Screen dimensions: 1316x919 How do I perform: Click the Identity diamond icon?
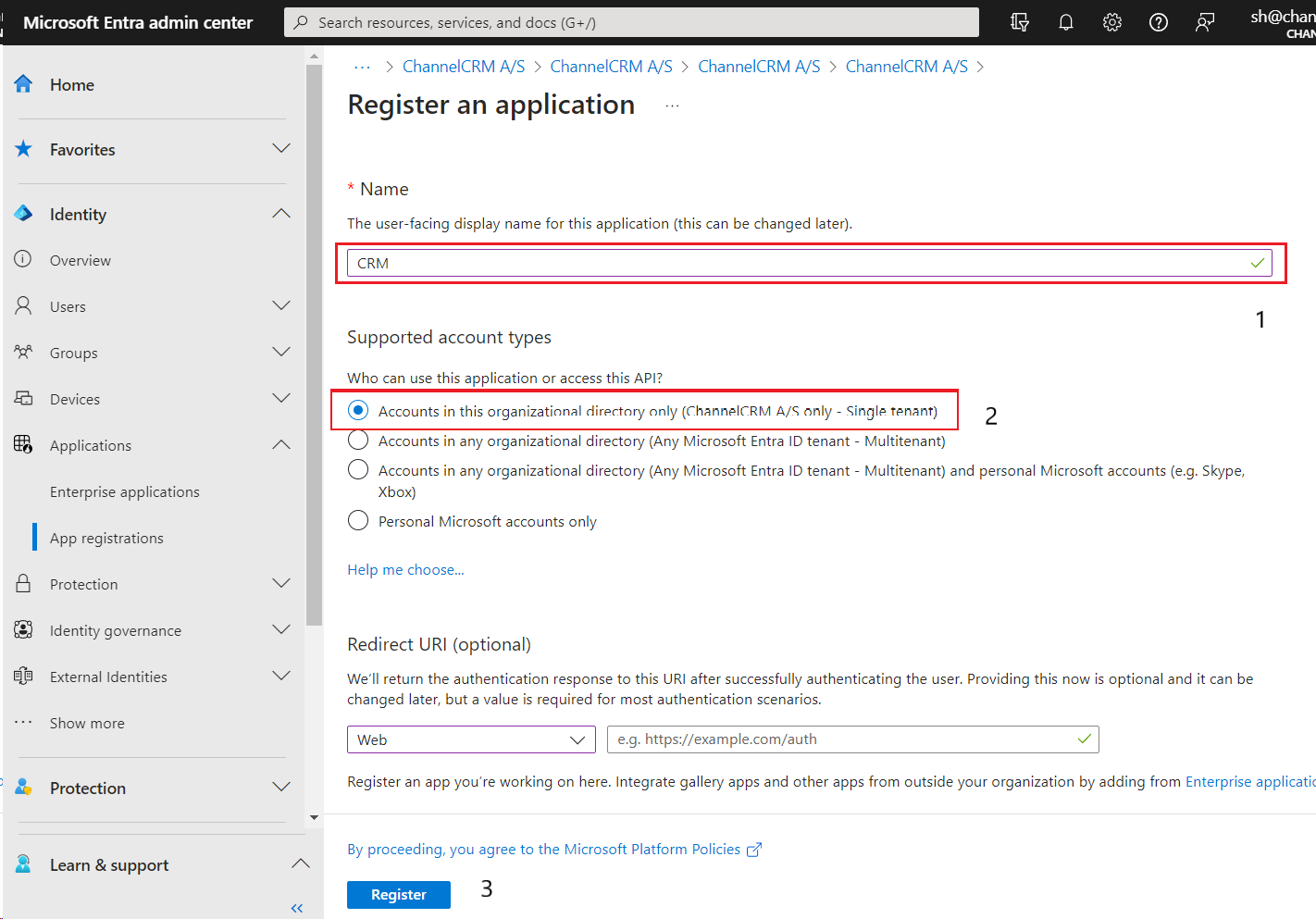tap(24, 214)
